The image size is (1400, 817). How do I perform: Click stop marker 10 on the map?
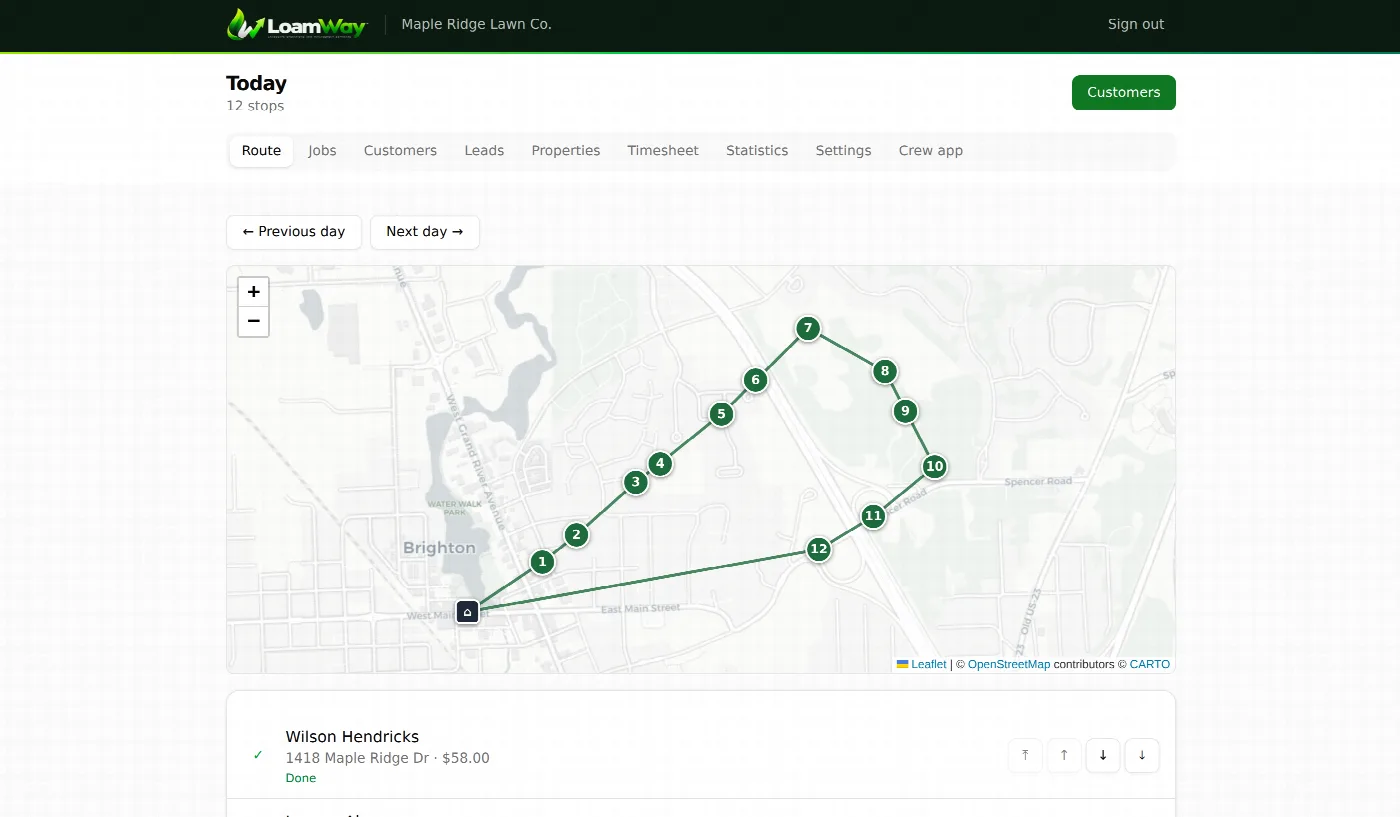click(934, 466)
